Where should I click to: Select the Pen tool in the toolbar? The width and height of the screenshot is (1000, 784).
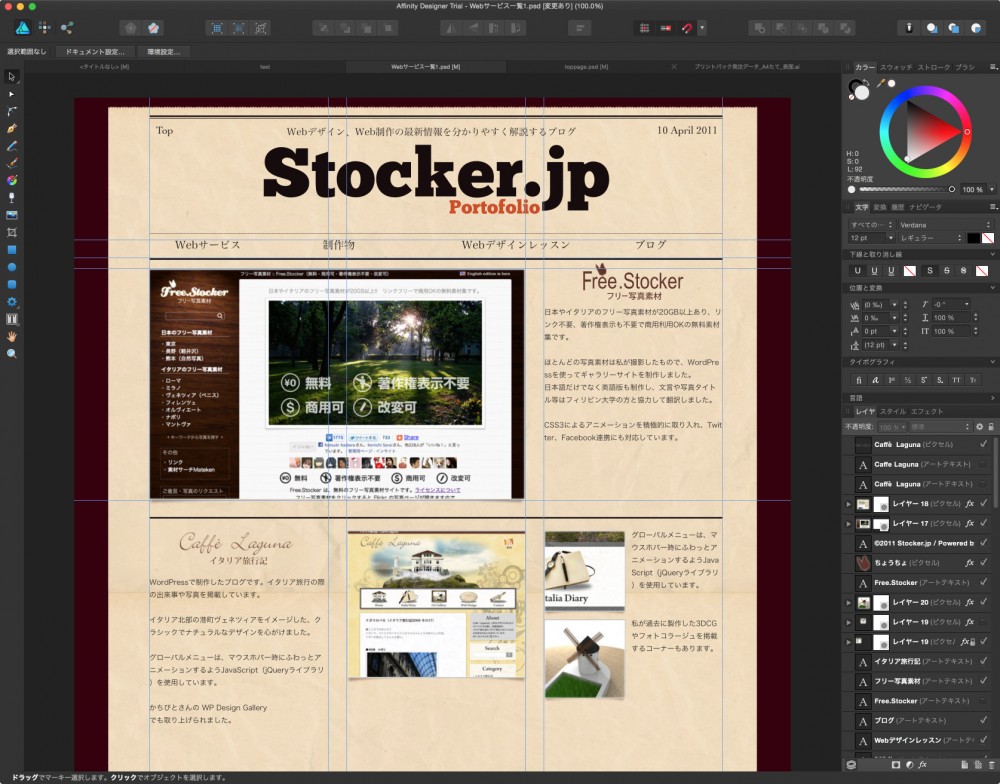pos(12,128)
